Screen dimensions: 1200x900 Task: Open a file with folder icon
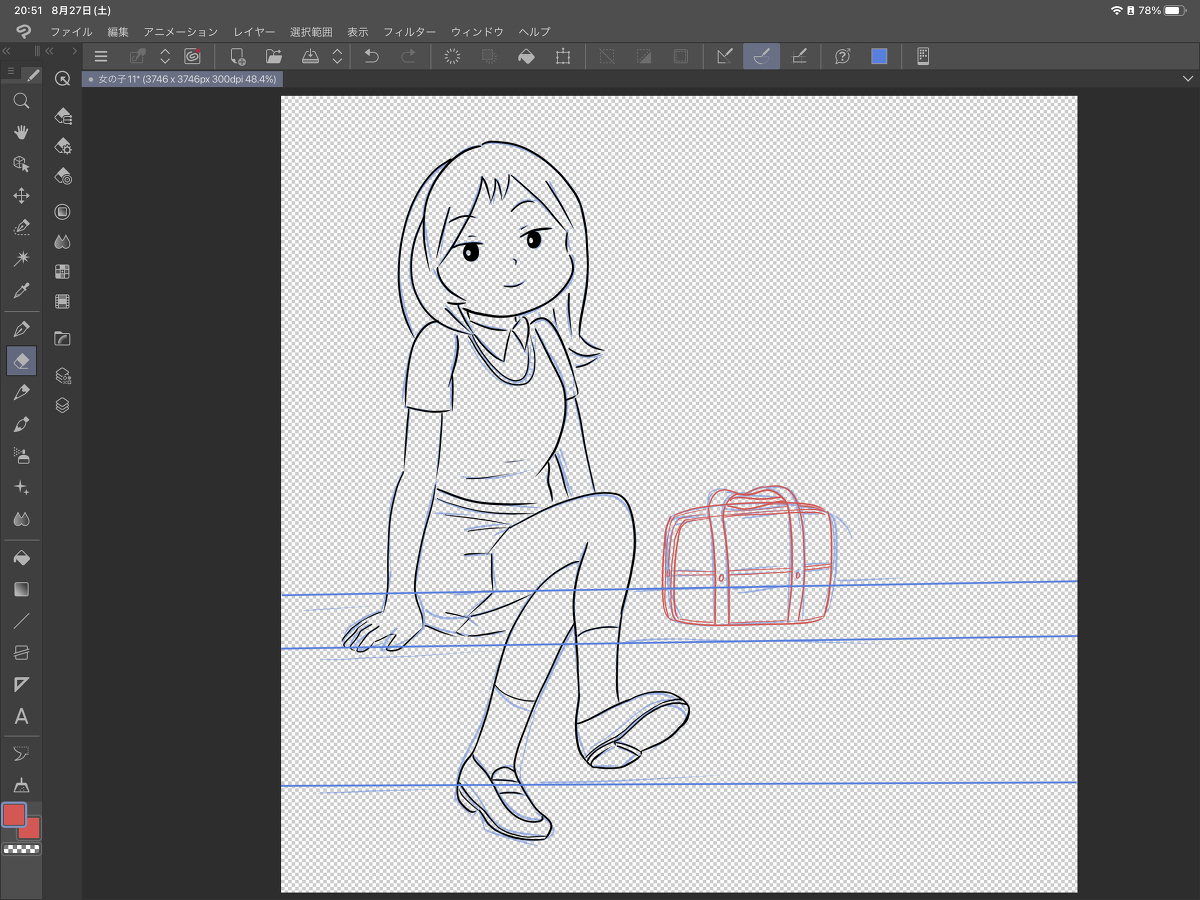click(273, 57)
